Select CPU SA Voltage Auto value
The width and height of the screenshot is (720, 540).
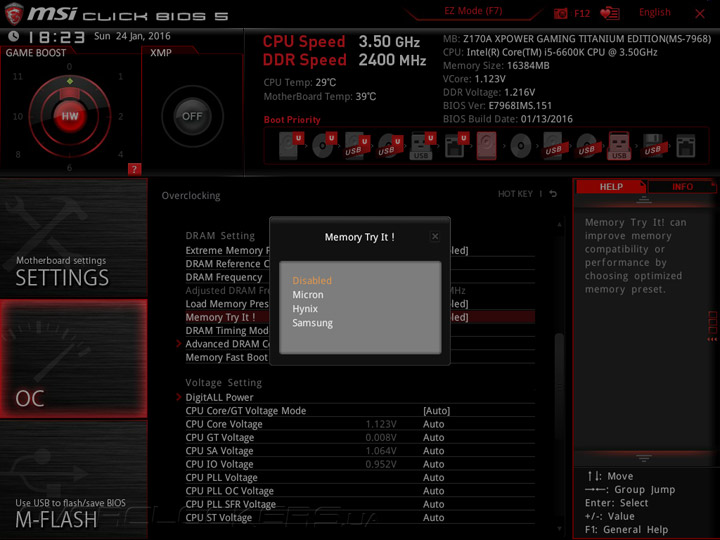(433, 450)
